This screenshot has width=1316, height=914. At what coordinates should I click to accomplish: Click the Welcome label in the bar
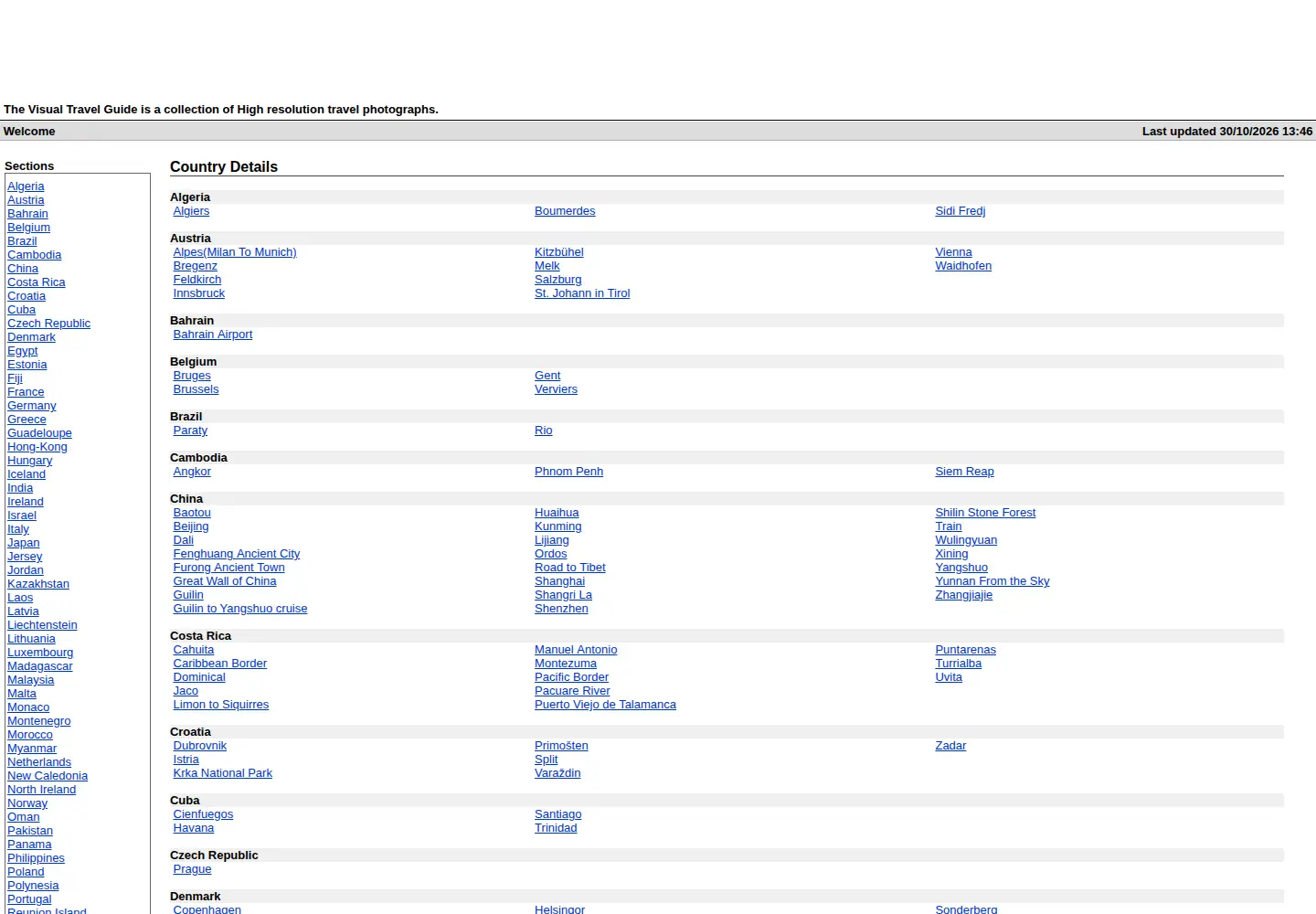pos(29,132)
